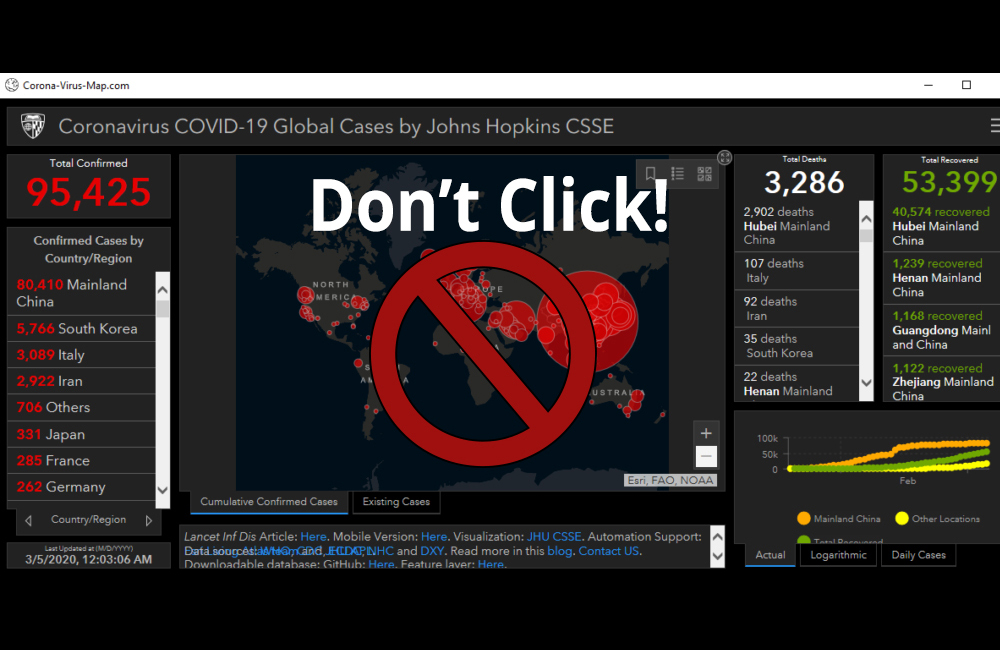Minimize the Corona-Virus-Map.com window
Screen dimensions: 1000x650
tap(929, 85)
